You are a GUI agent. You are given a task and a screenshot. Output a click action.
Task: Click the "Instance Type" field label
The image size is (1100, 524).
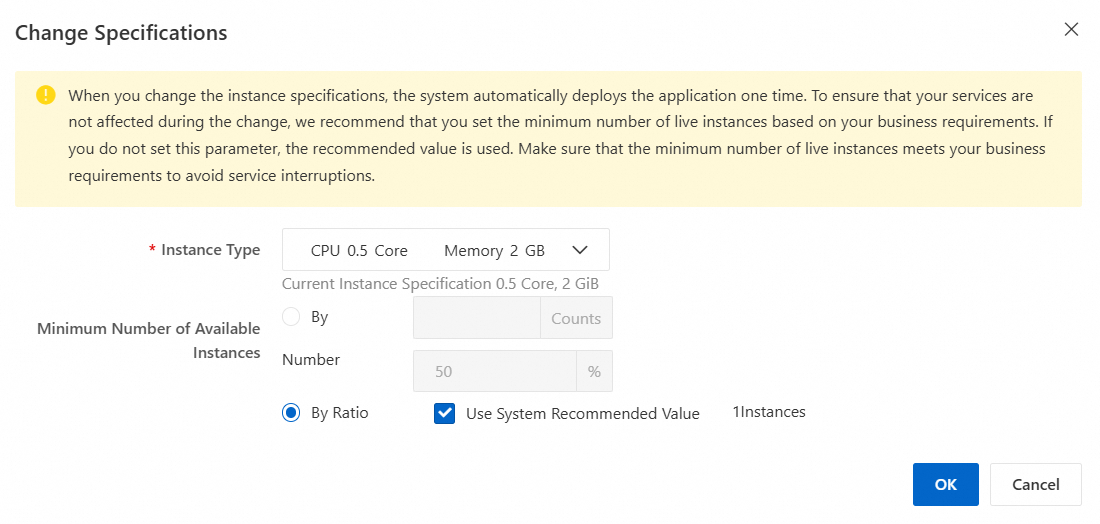pos(210,250)
